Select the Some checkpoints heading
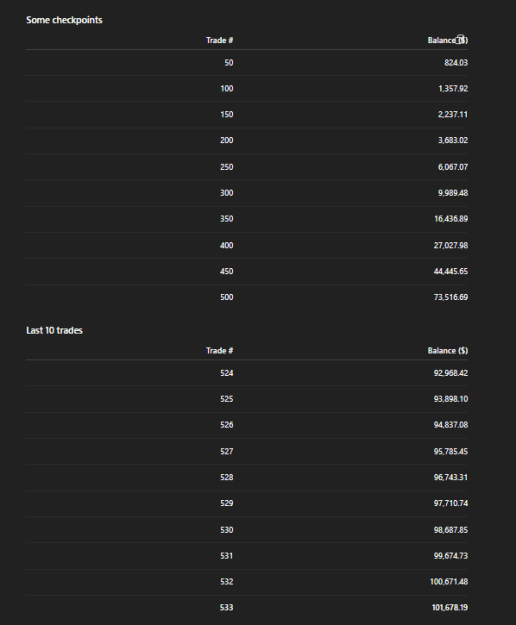Image resolution: width=516 pixels, height=625 pixels. click(64, 20)
